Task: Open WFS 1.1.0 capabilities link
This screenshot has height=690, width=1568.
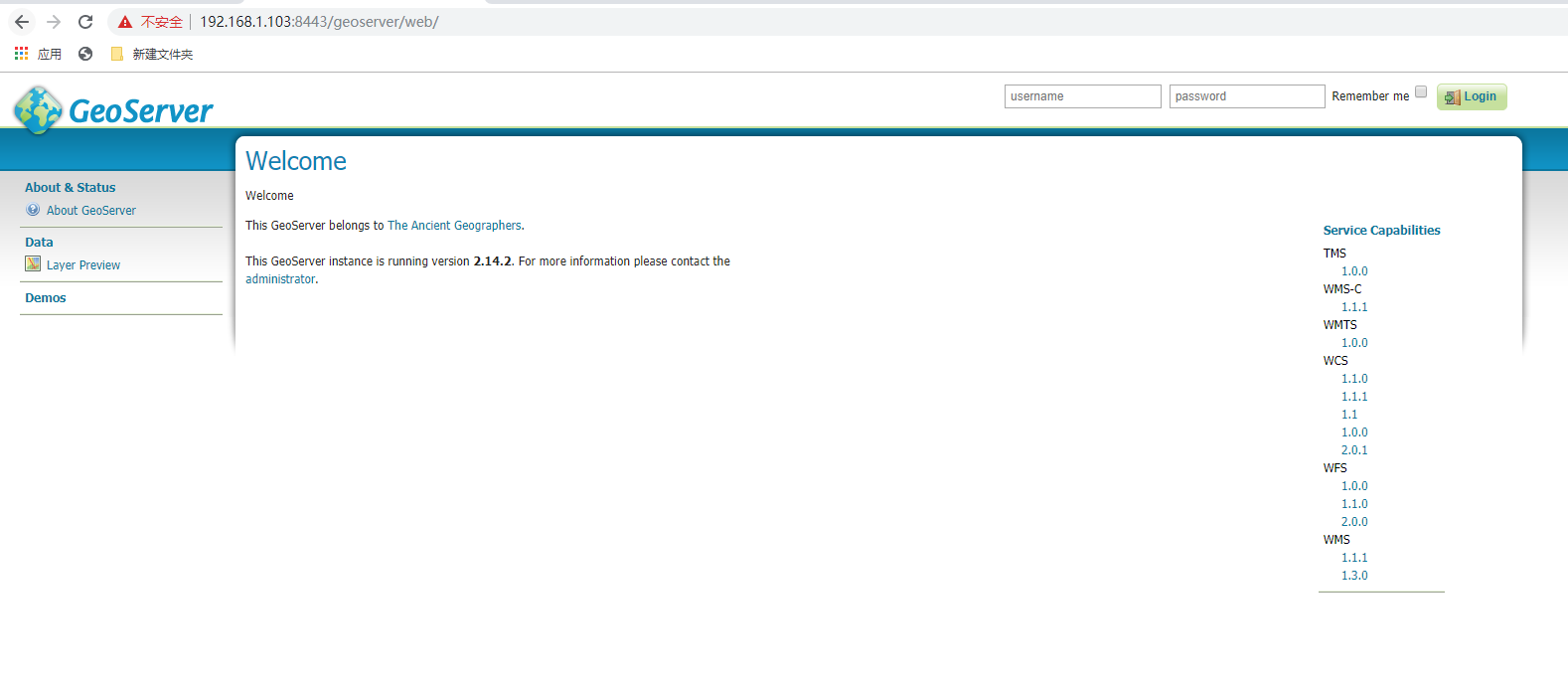Action: pos(1354,504)
